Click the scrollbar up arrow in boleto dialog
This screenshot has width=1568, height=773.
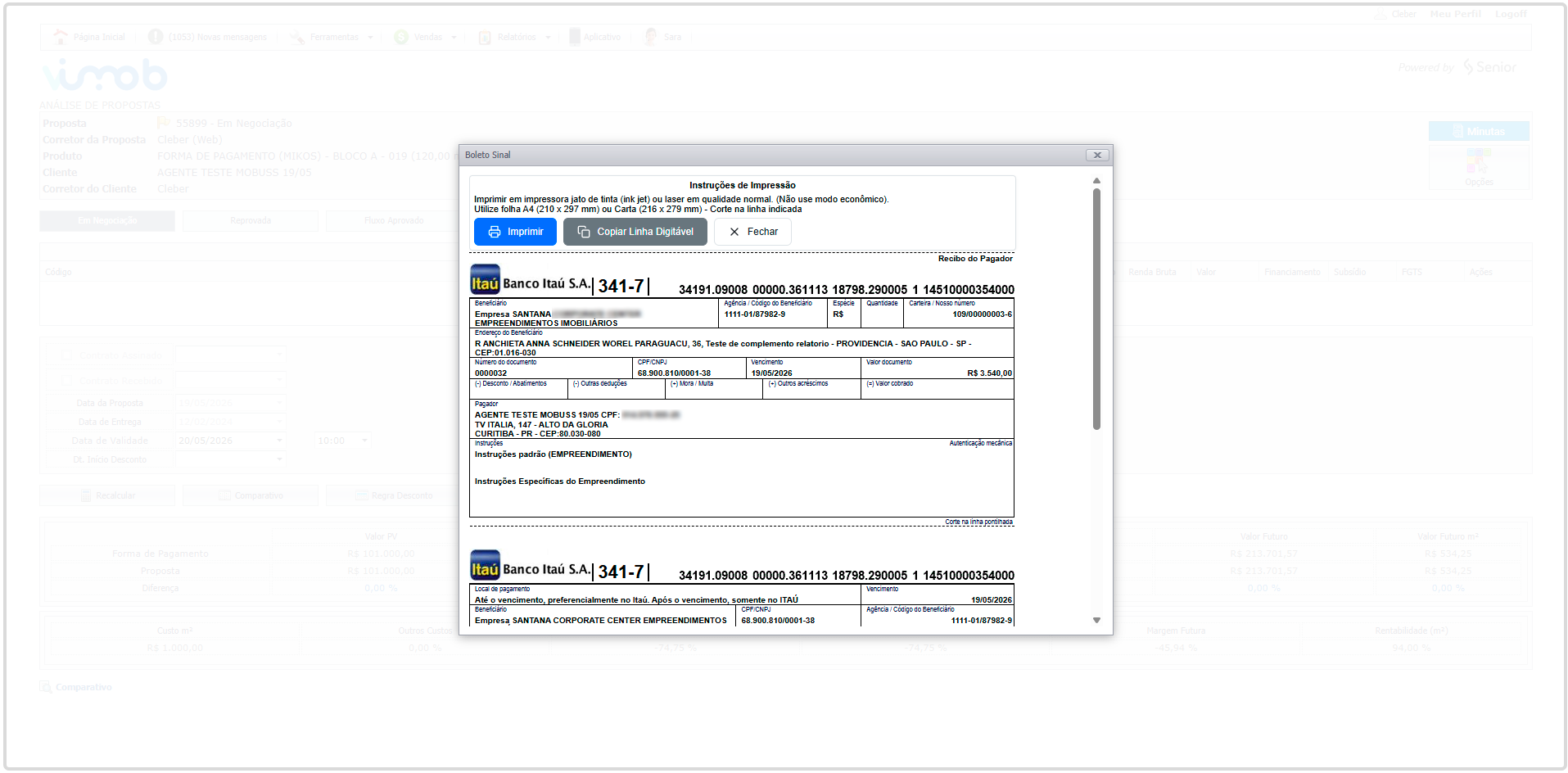pyautogui.click(x=1096, y=181)
